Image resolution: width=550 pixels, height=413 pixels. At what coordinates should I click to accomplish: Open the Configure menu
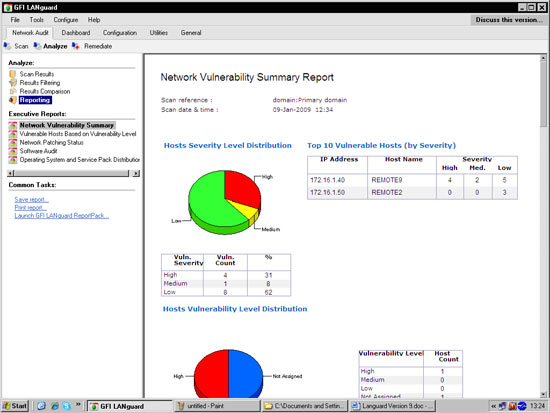coord(66,20)
